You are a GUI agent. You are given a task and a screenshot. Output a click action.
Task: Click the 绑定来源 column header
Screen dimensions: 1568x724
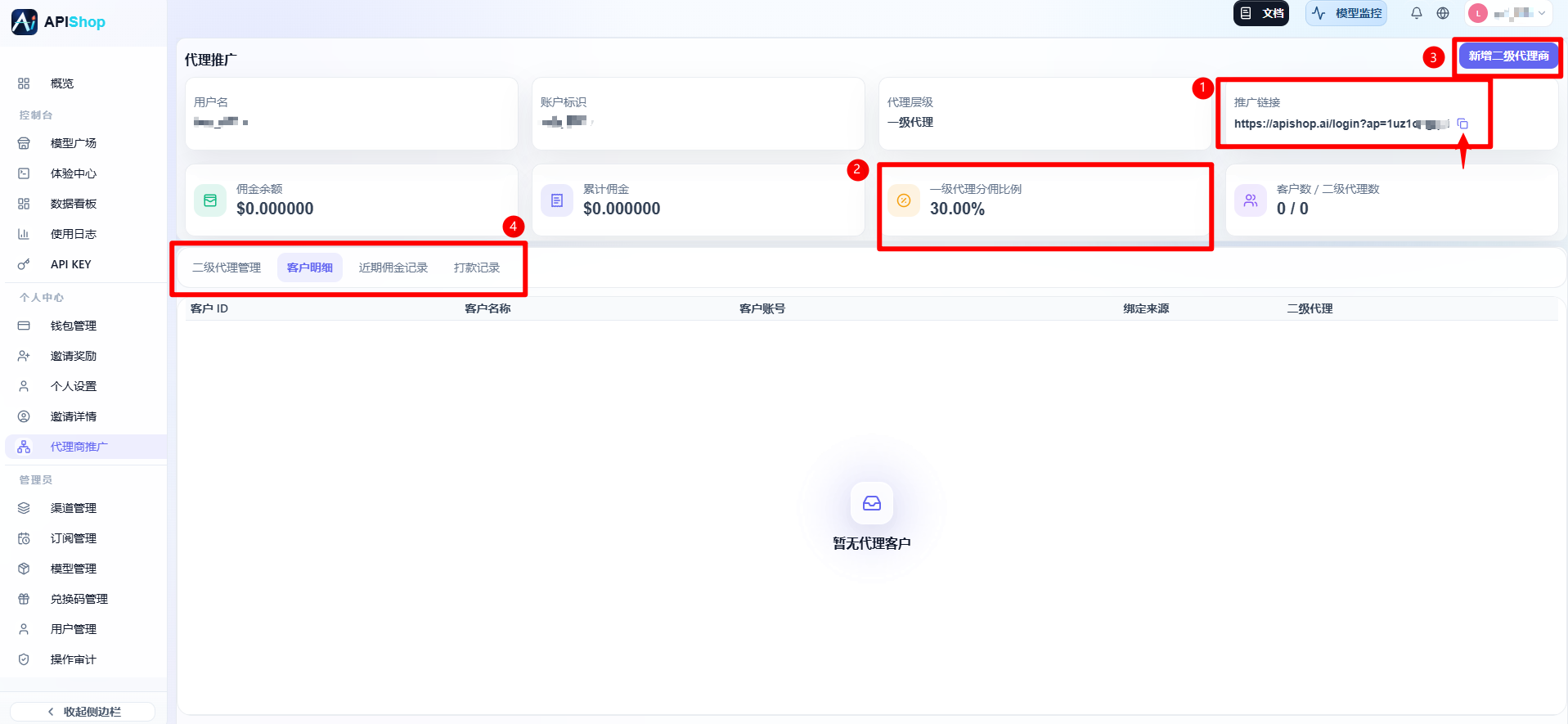click(x=1146, y=308)
